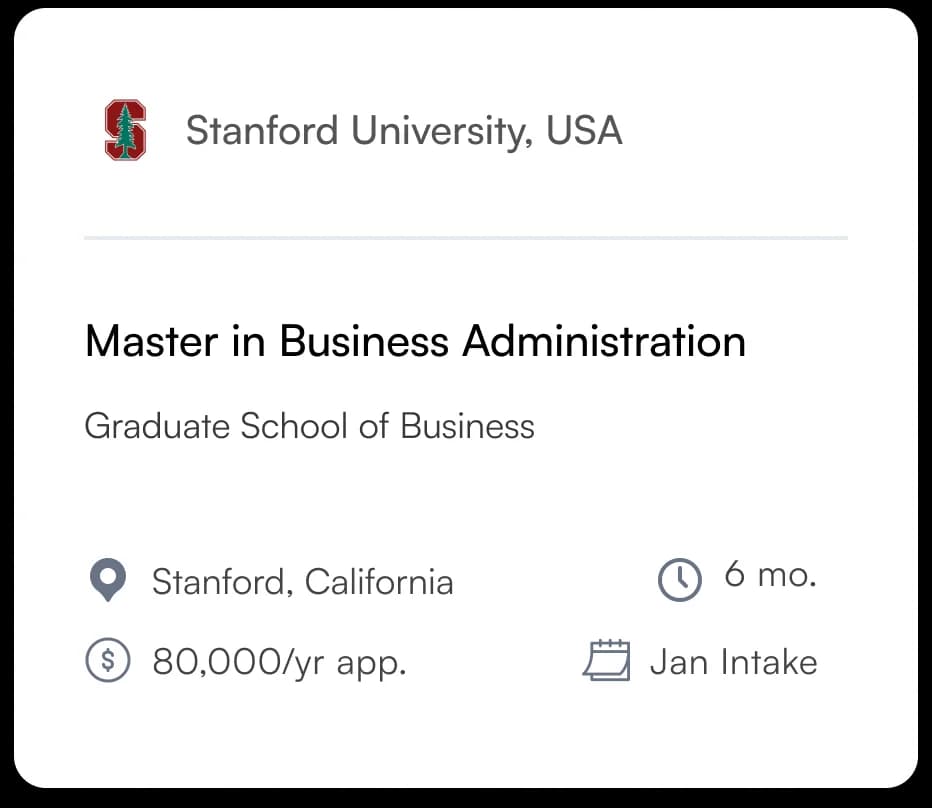Select the 80,000/yr app. tuition label

279,662
